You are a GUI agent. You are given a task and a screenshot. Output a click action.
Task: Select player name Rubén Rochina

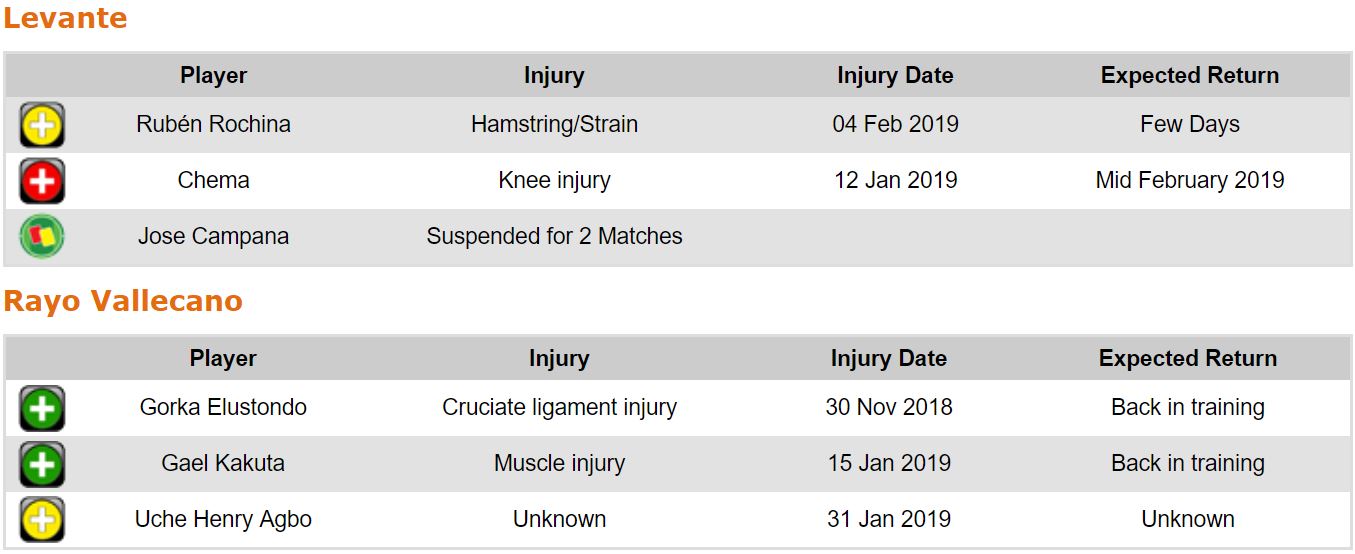point(213,125)
